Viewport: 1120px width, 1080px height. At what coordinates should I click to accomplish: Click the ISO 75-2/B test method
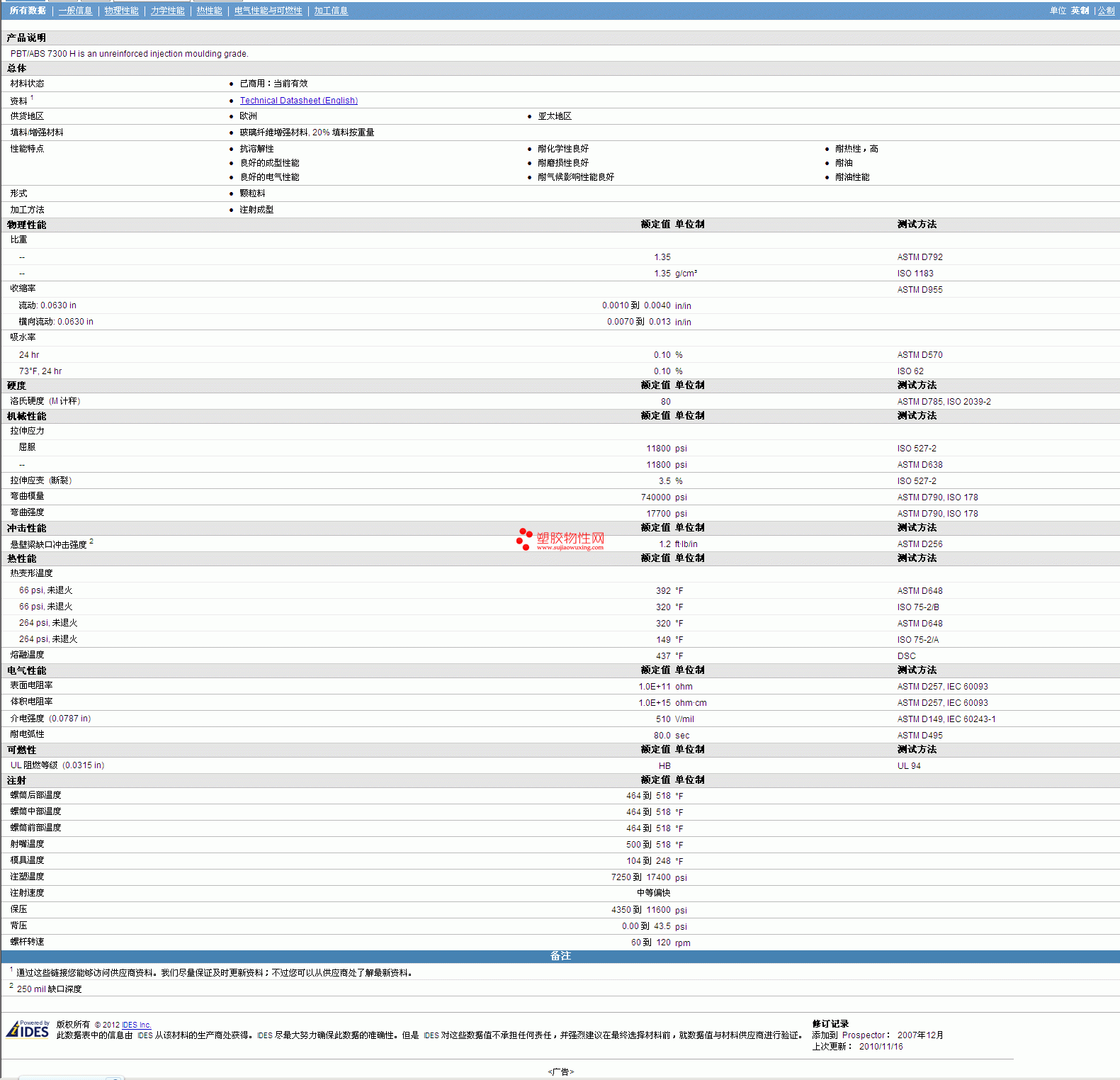click(x=918, y=607)
